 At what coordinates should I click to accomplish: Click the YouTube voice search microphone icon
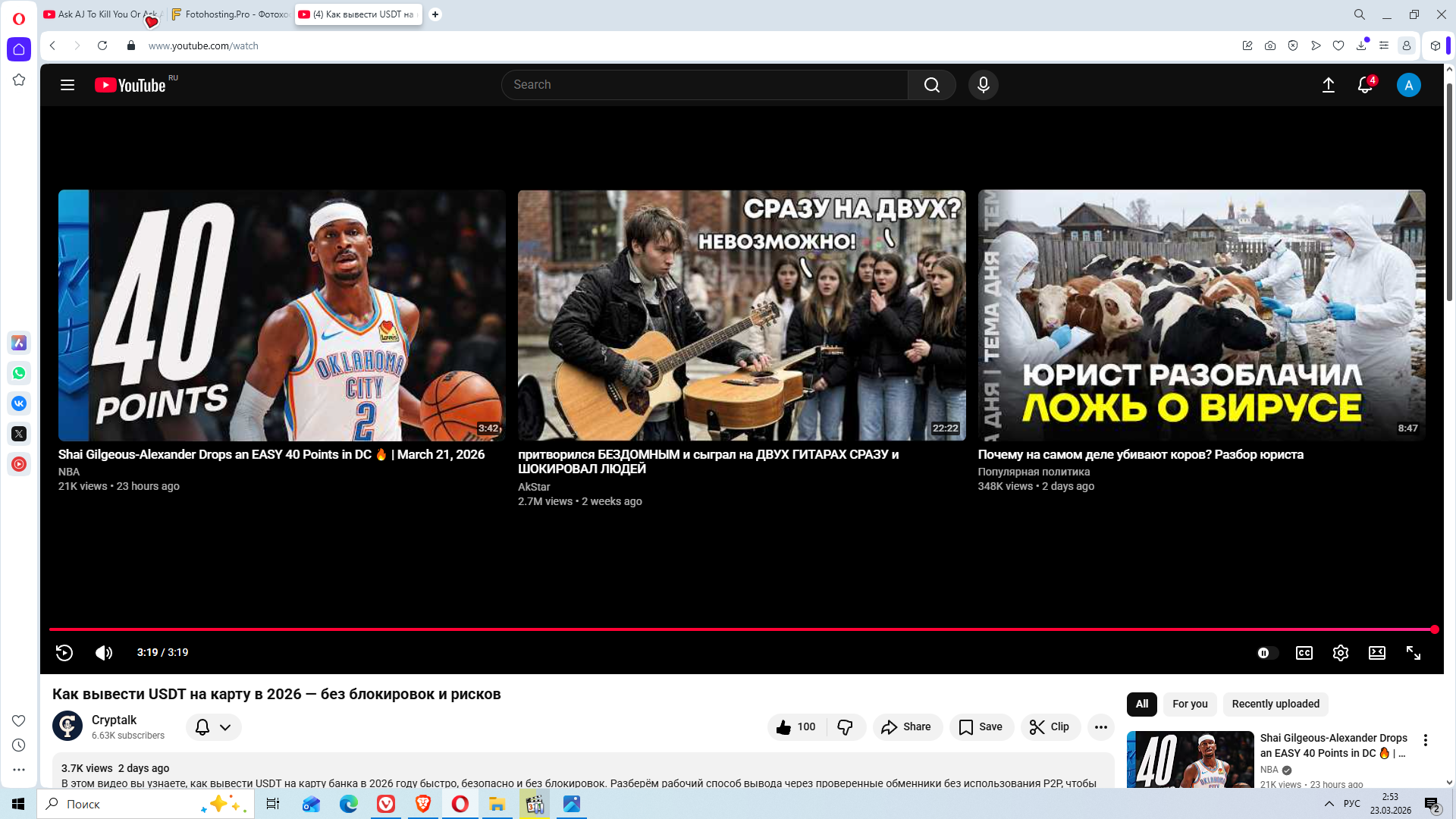click(x=983, y=85)
